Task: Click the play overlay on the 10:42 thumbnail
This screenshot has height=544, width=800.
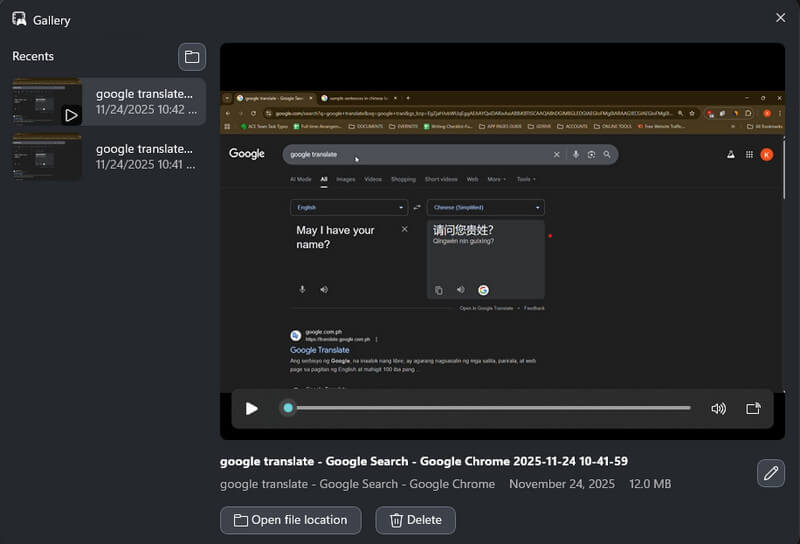Action: pos(71,115)
